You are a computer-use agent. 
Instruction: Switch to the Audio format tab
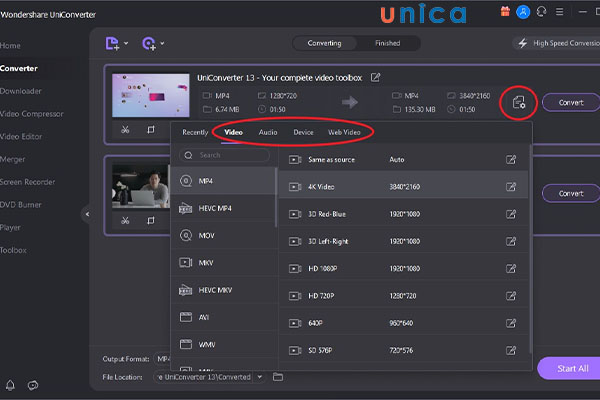(x=268, y=132)
